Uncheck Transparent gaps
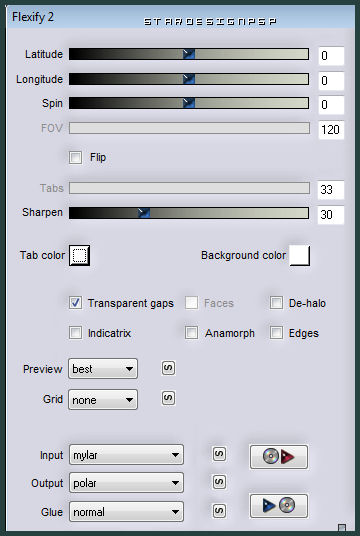 (75, 303)
